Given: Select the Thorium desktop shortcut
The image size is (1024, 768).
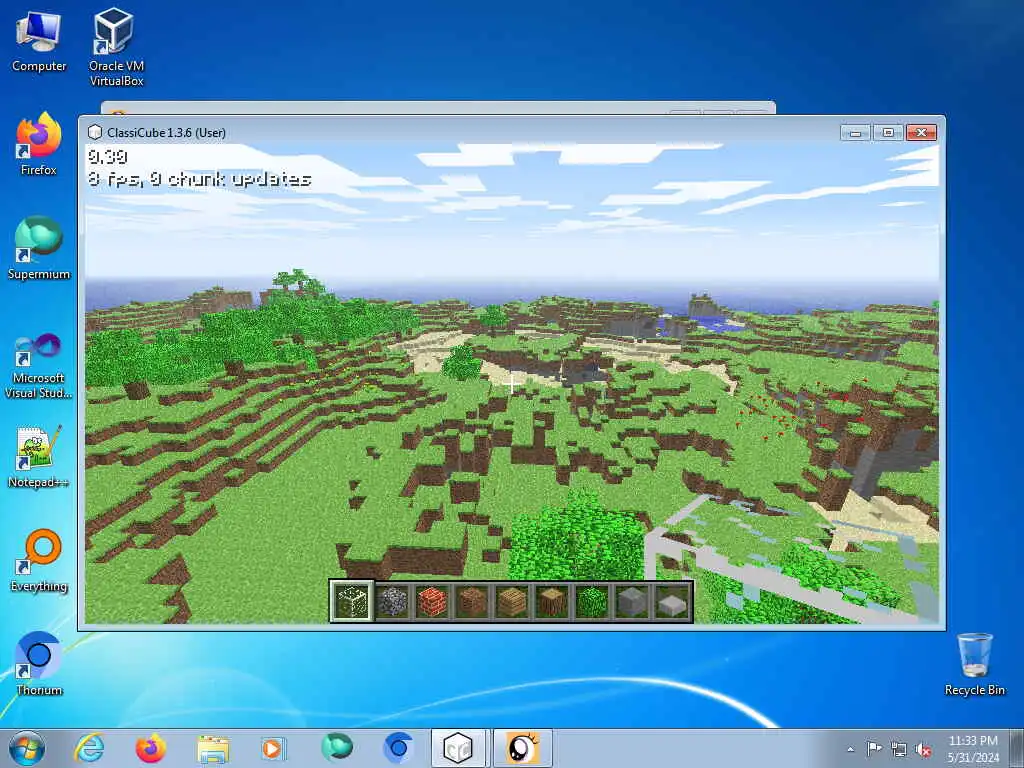Looking at the screenshot, I should pyautogui.click(x=39, y=664).
